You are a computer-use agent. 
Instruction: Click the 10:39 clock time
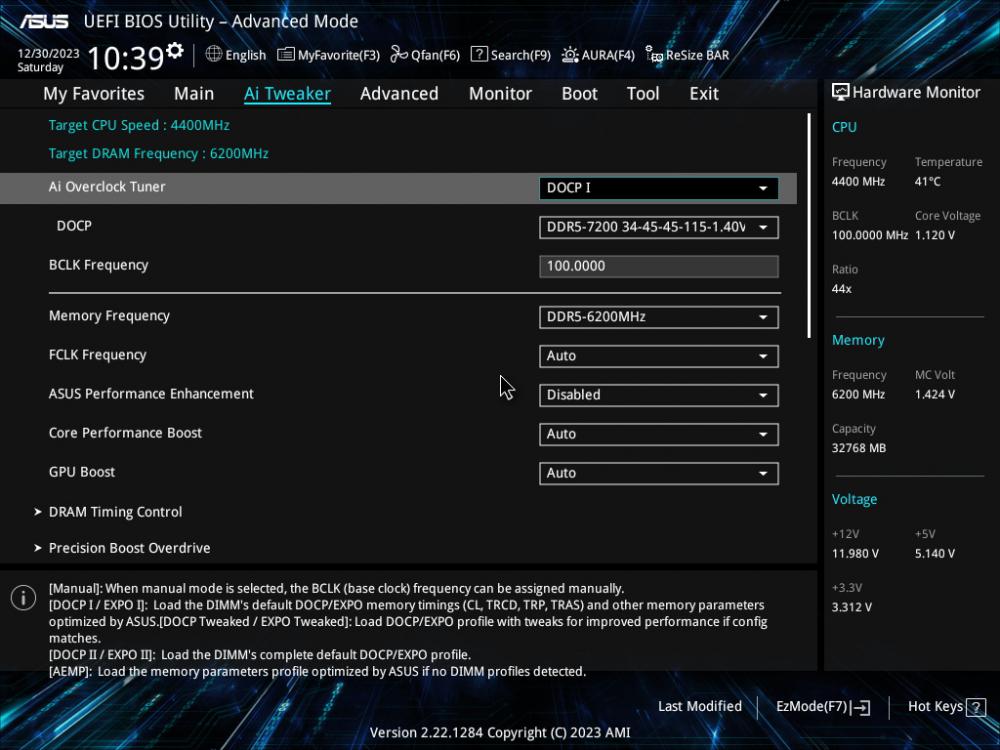[126, 58]
